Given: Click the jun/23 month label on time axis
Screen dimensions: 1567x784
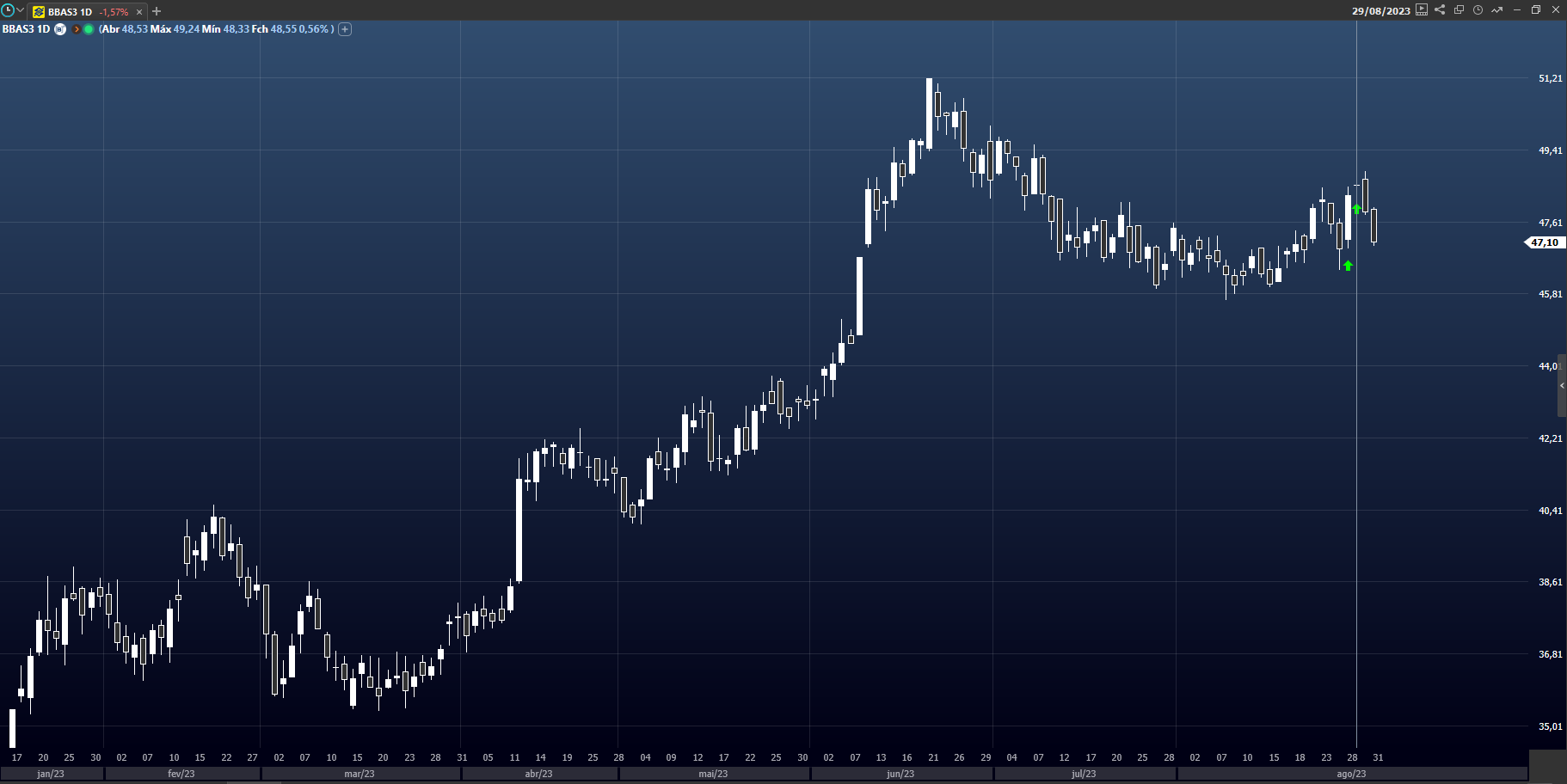Looking at the screenshot, I should click(900, 774).
